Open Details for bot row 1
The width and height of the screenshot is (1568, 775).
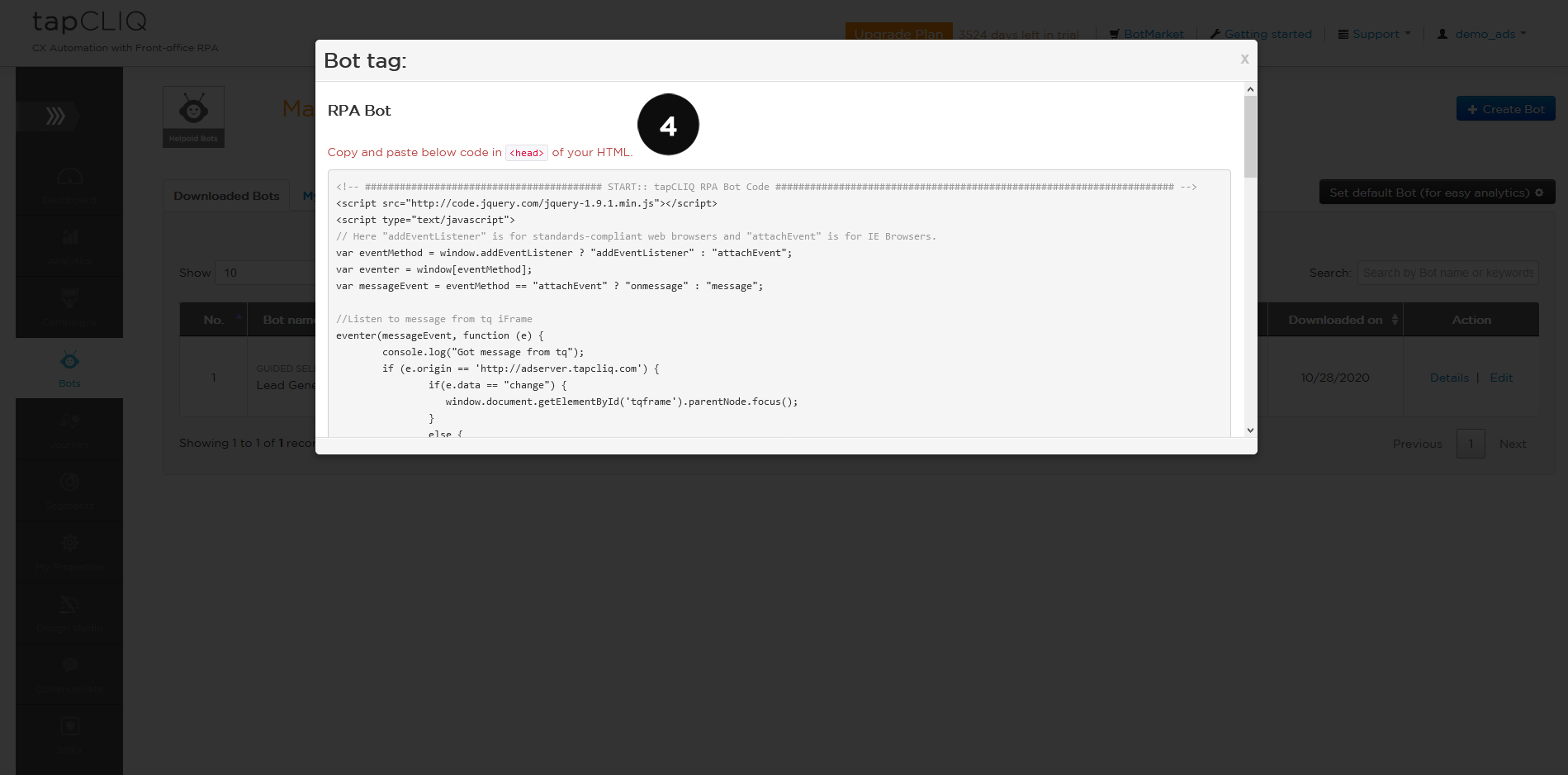click(1449, 378)
